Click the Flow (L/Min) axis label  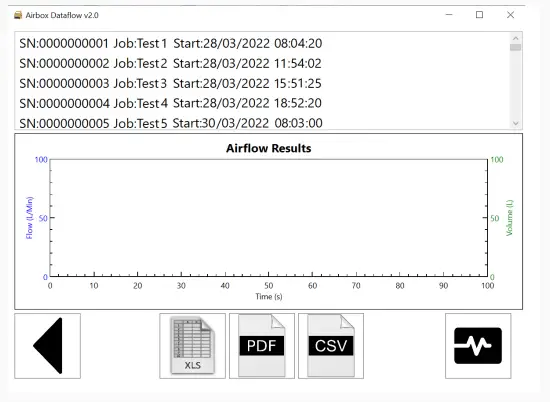click(29, 218)
